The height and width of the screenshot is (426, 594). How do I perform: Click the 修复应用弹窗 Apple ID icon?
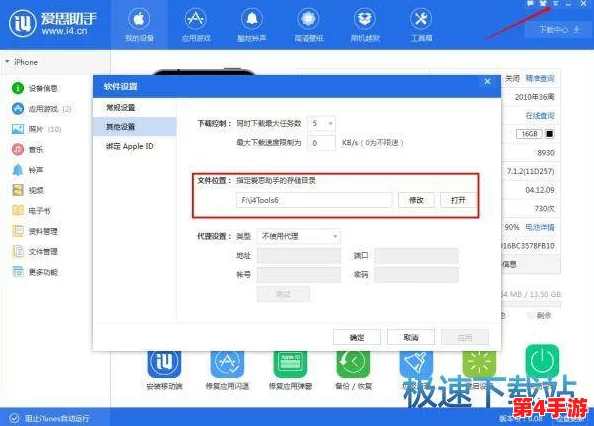pyautogui.click(x=290, y=363)
